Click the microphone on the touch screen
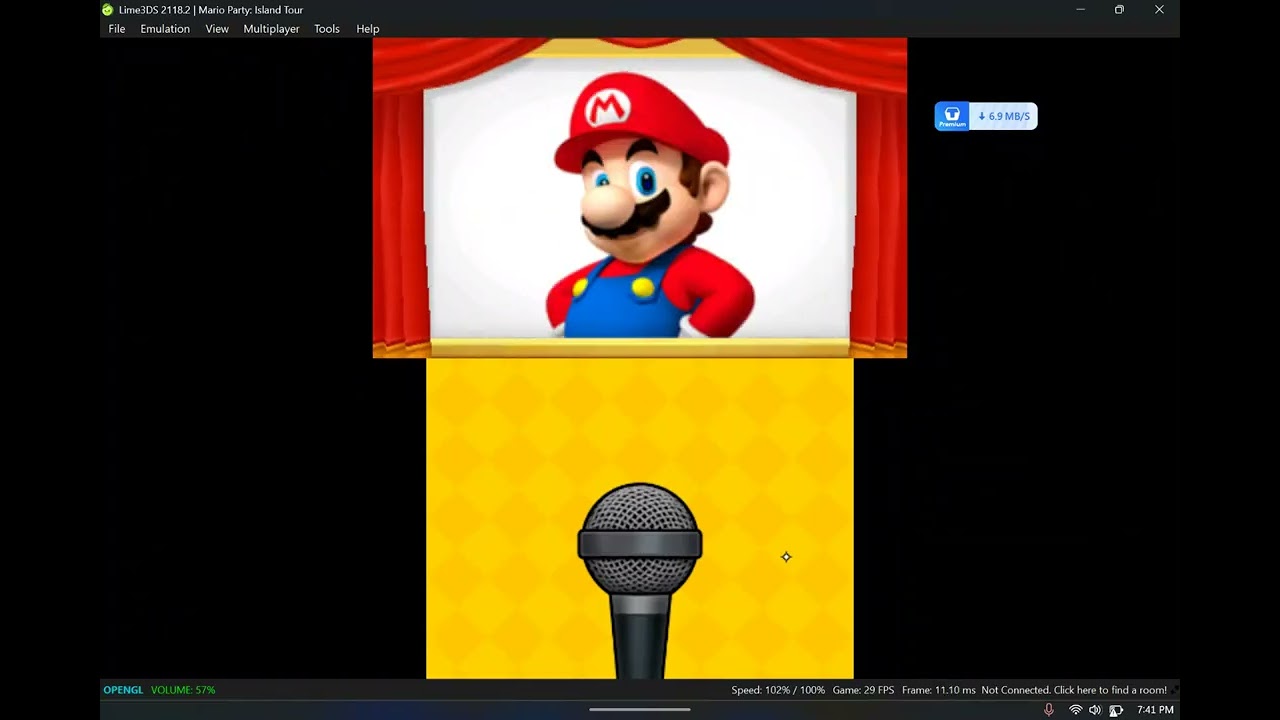Screen dimensions: 1280x720 click(640, 580)
